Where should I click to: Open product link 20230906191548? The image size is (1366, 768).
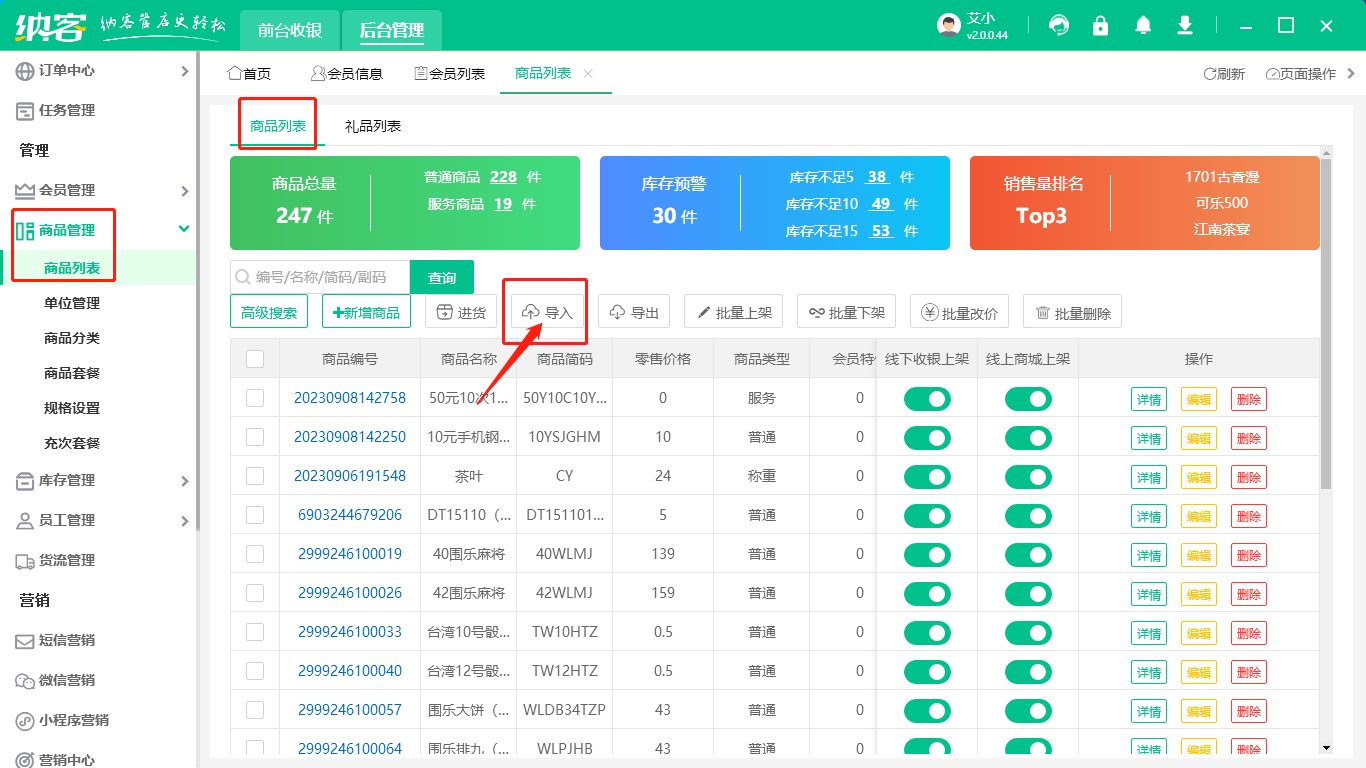(x=348, y=476)
